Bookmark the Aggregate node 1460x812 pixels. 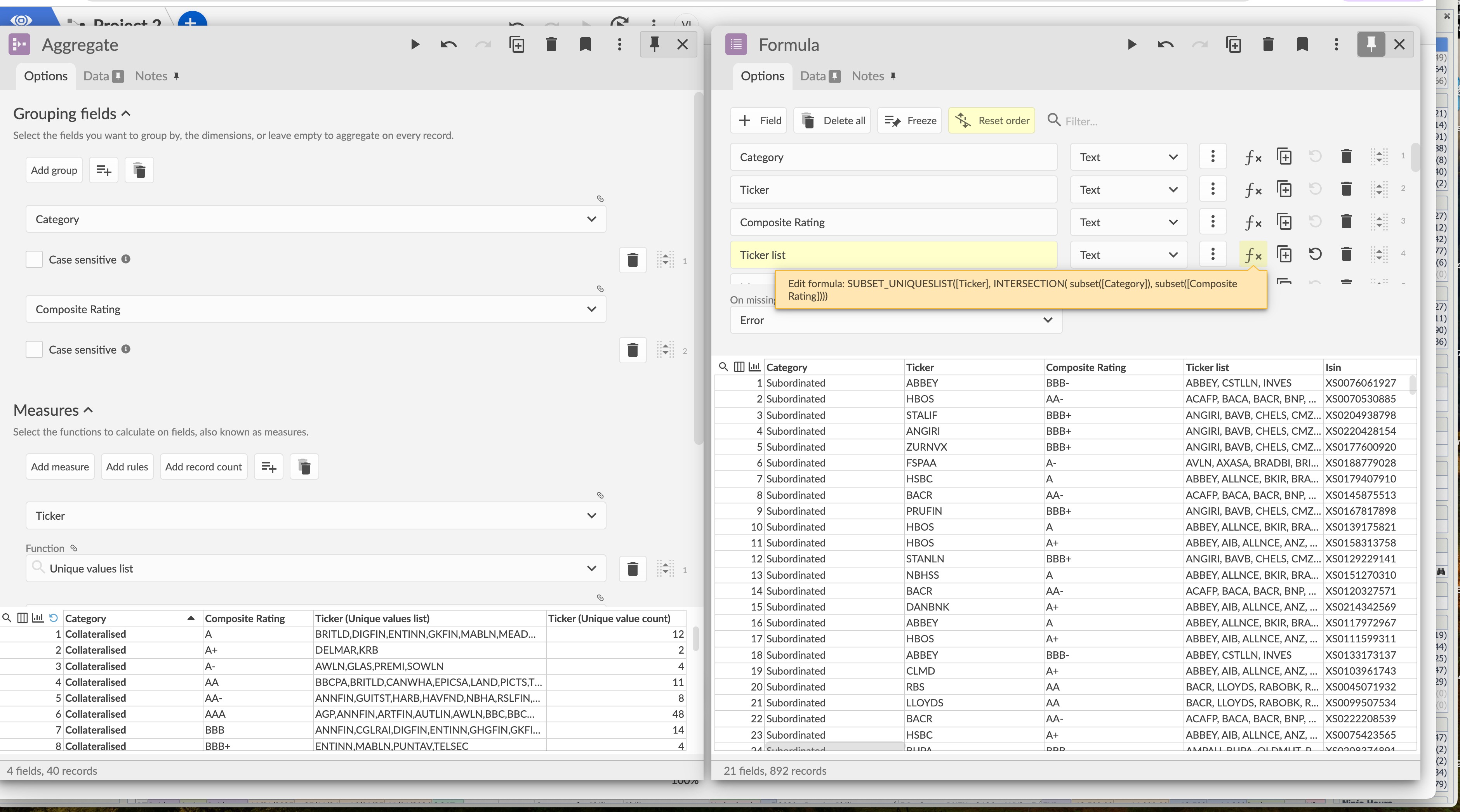pyautogui.click(x=586, y=44)
